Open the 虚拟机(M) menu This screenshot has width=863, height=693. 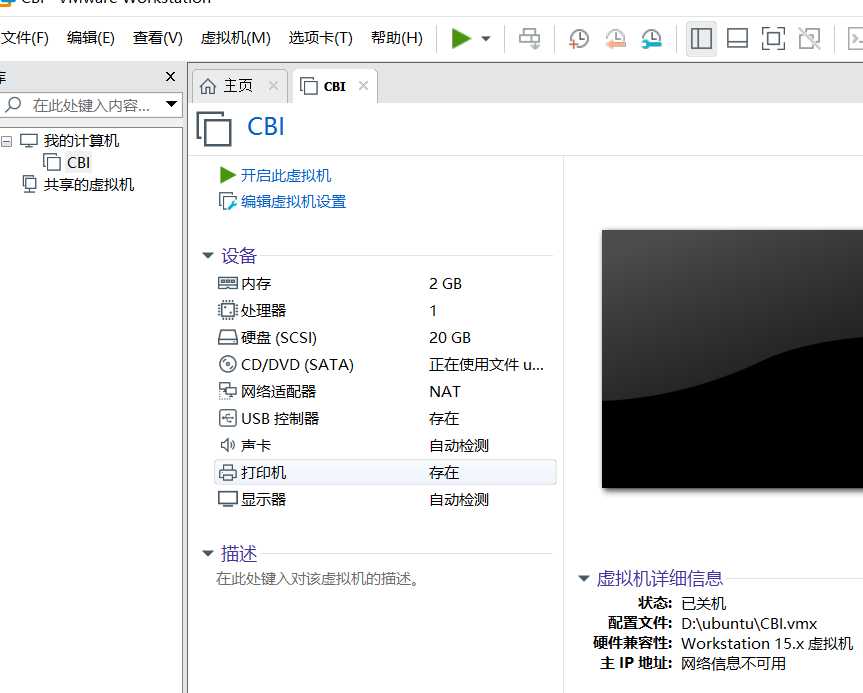[x=236, y=38]
